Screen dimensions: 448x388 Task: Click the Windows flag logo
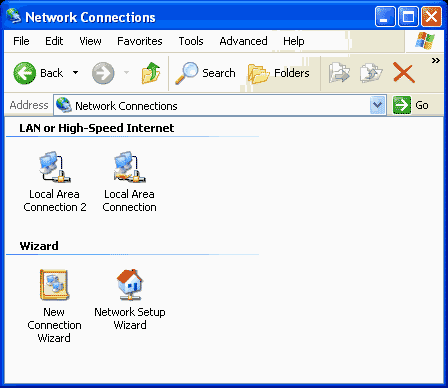(x=425, y=41)
